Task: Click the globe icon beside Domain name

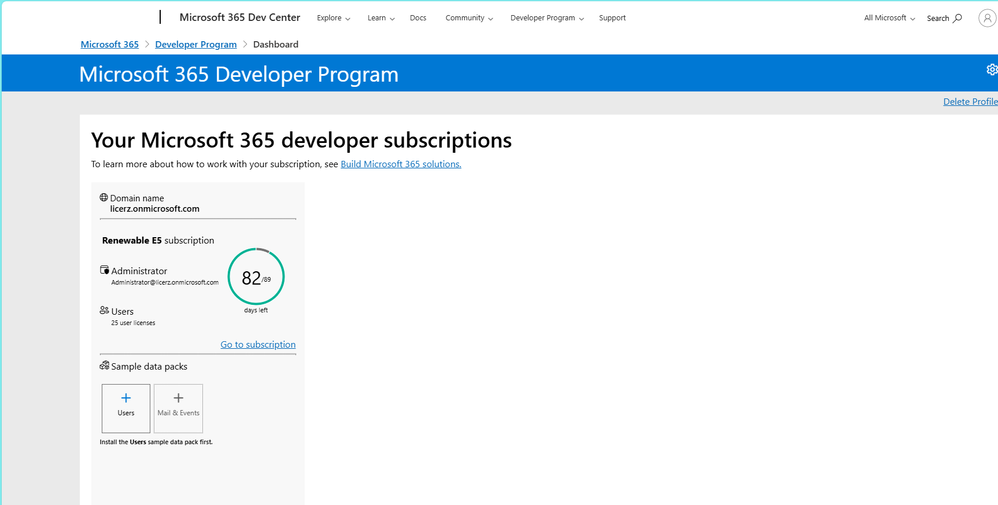Action: click(x=104, y=197)
